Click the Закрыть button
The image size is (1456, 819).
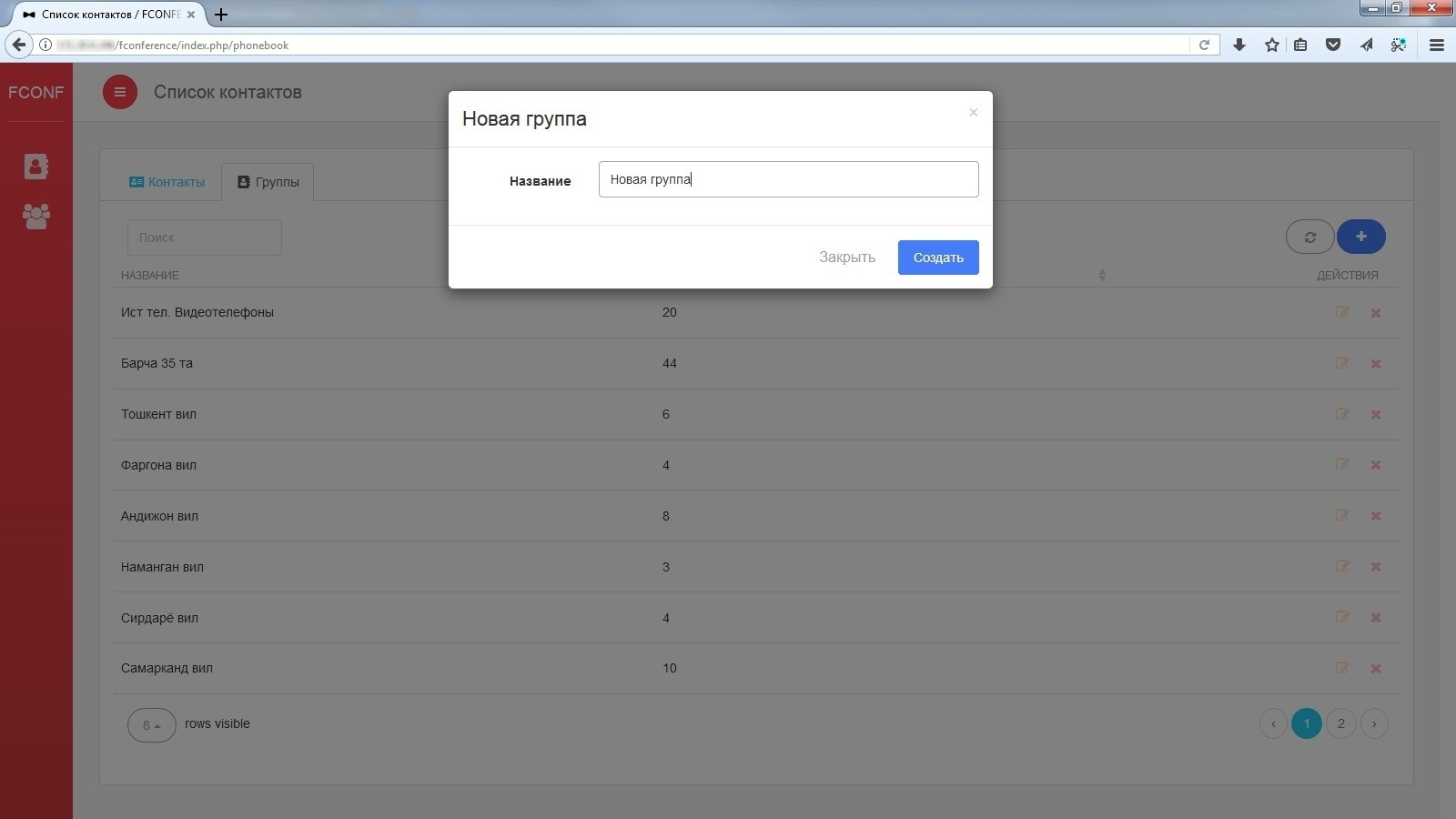(x=847, y=258)
